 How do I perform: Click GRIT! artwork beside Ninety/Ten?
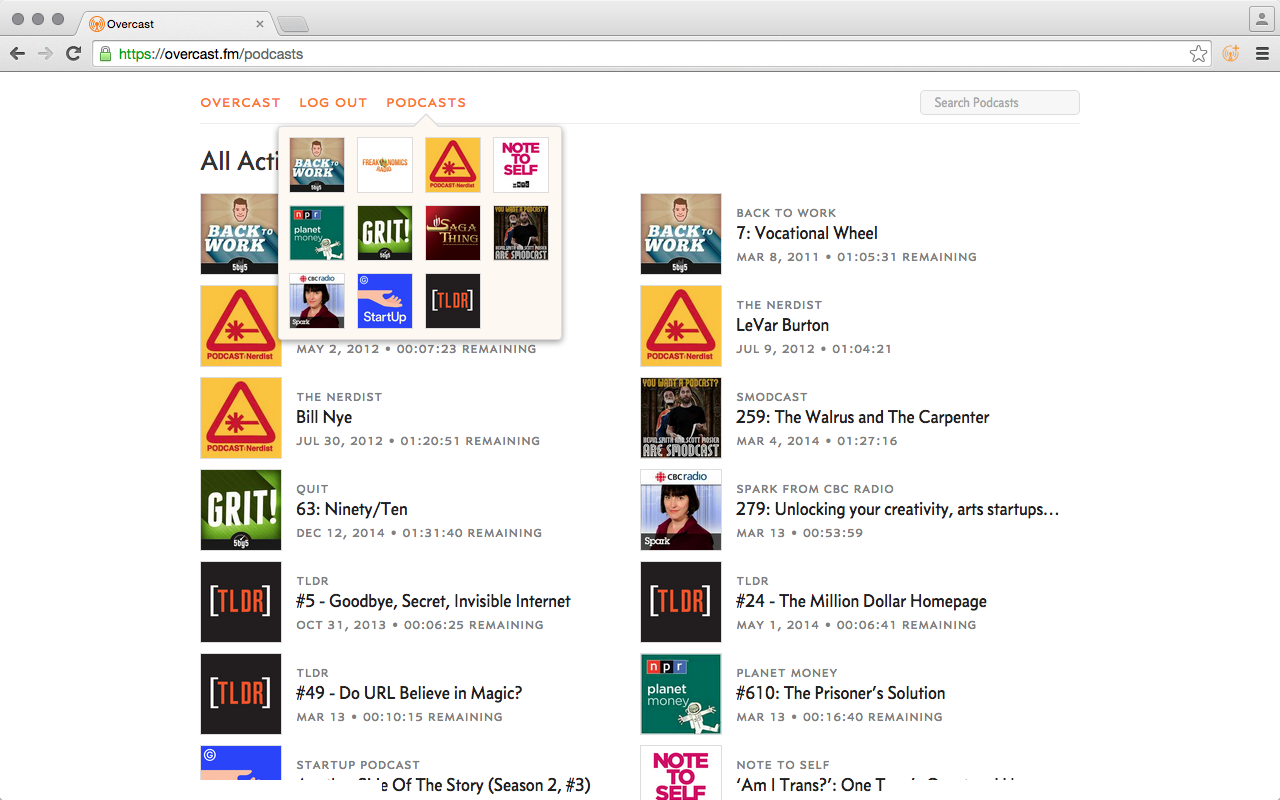(x=241, y=510)
